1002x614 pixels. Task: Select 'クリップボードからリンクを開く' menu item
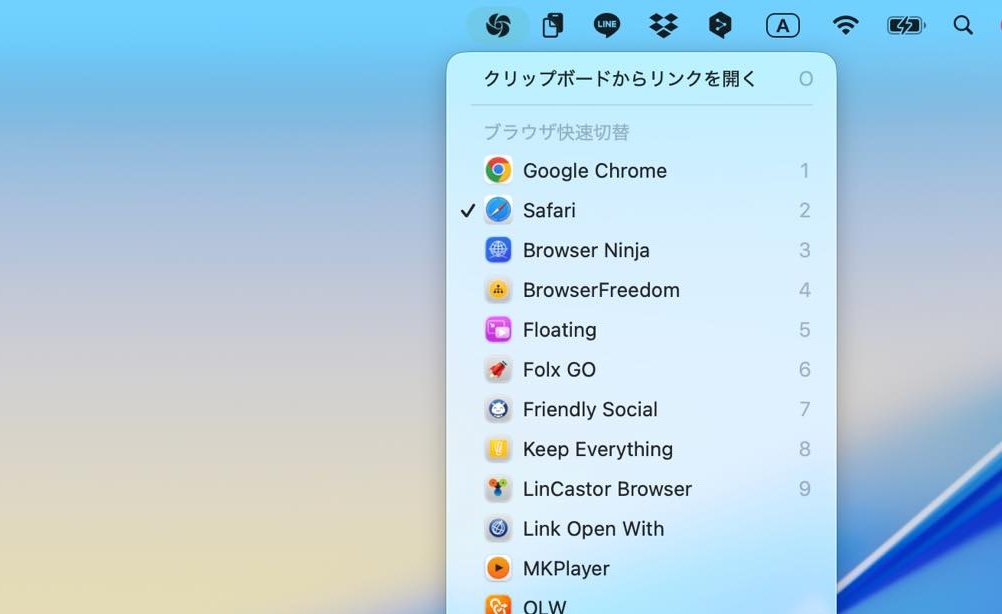620,79
